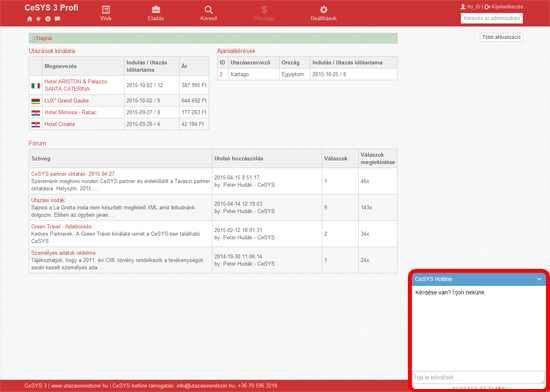This screenshot has height=392, width=550.
Task: Open the LUX* Grand Gaube offer
Action: [66, 101]
